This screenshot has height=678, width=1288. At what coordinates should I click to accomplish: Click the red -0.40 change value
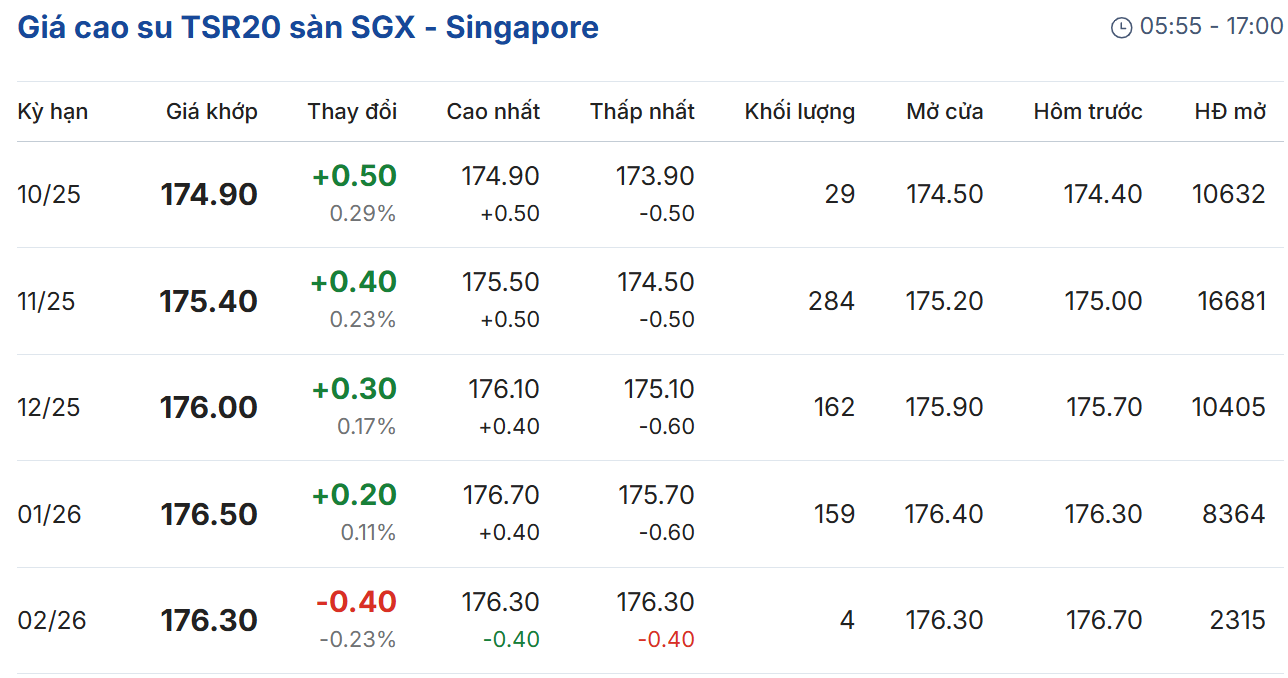pyautogui.click(x=356, y=602)
